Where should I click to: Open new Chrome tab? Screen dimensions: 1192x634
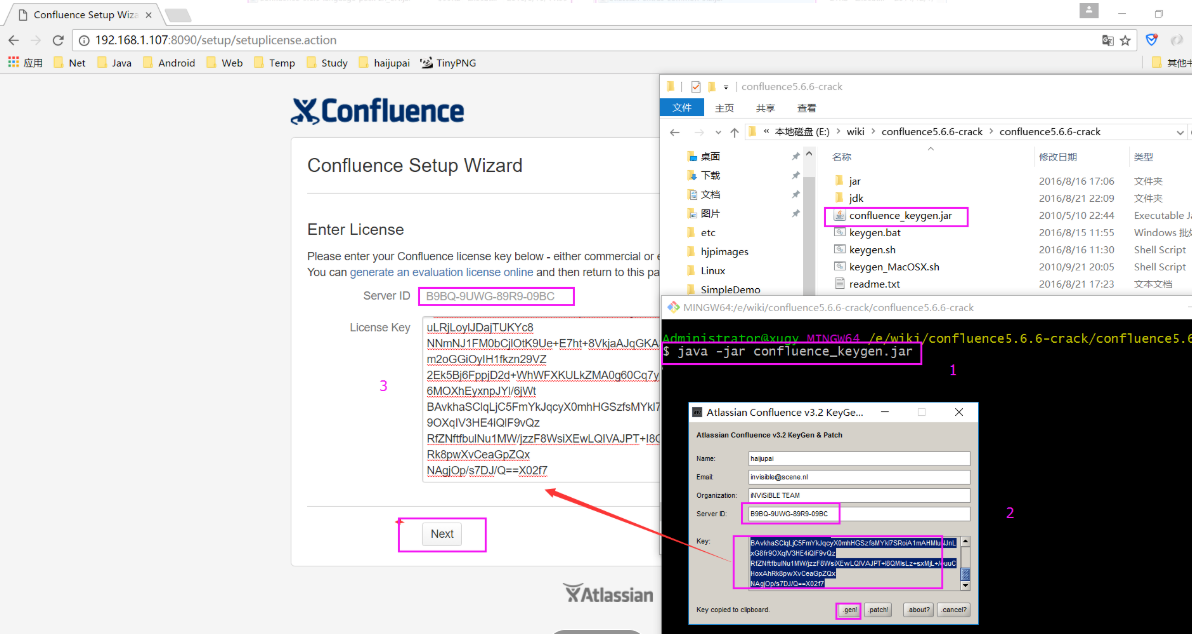click(177, 15)
